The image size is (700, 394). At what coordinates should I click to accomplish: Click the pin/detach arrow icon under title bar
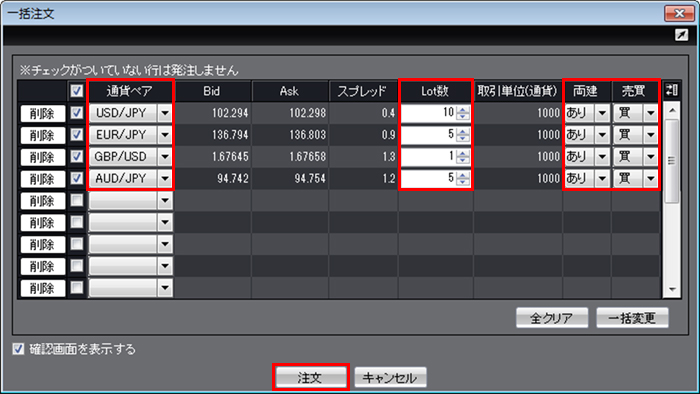coord(681,35)
